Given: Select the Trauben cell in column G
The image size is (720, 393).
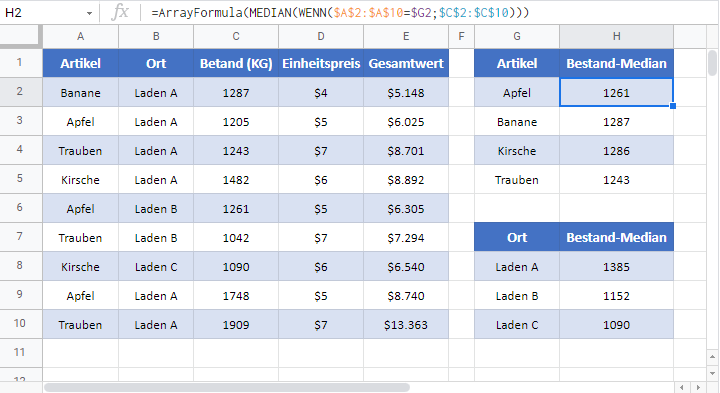Looking at the screenshot, I should point(517,180).
